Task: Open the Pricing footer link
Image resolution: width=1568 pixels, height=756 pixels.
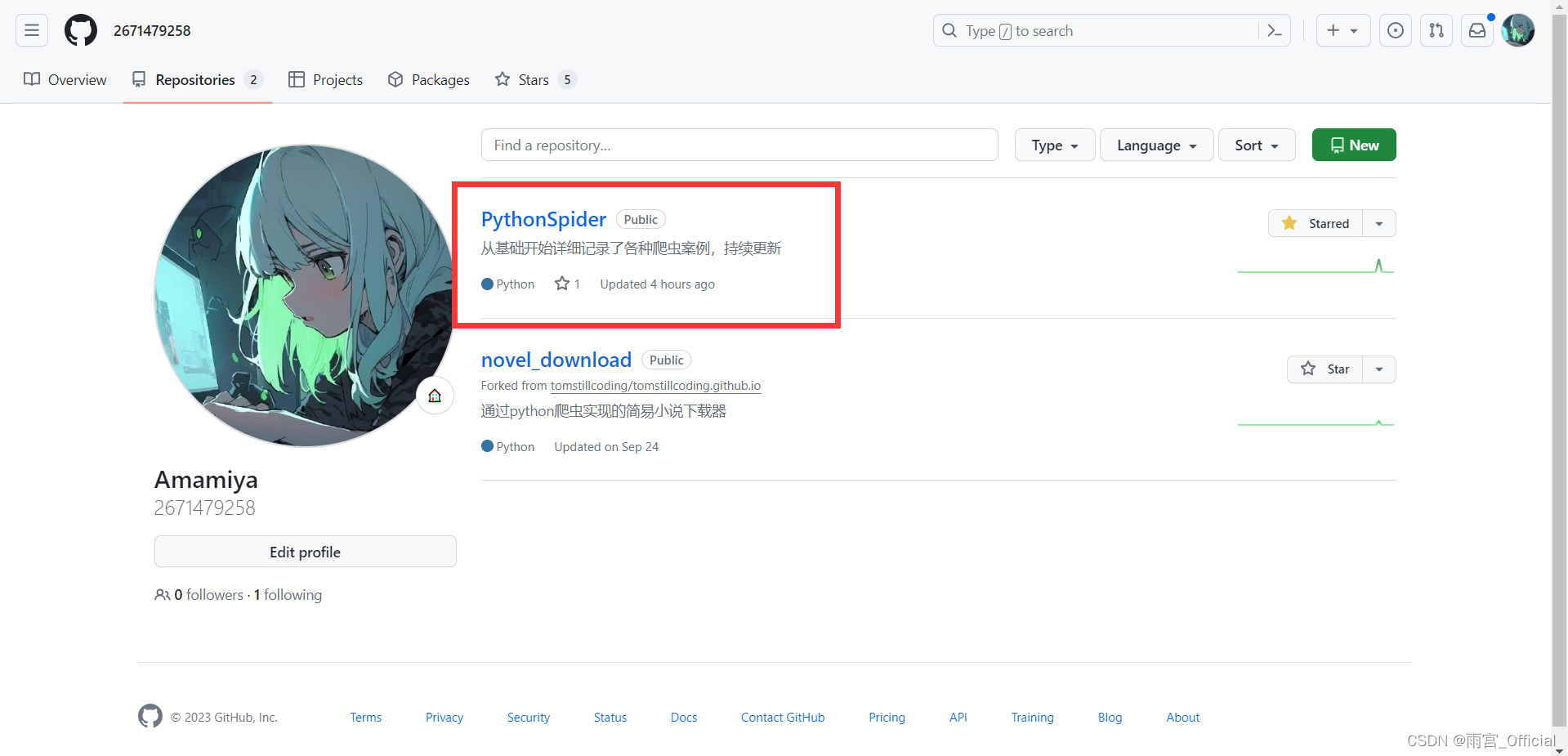Action: [x=887, y=718]
